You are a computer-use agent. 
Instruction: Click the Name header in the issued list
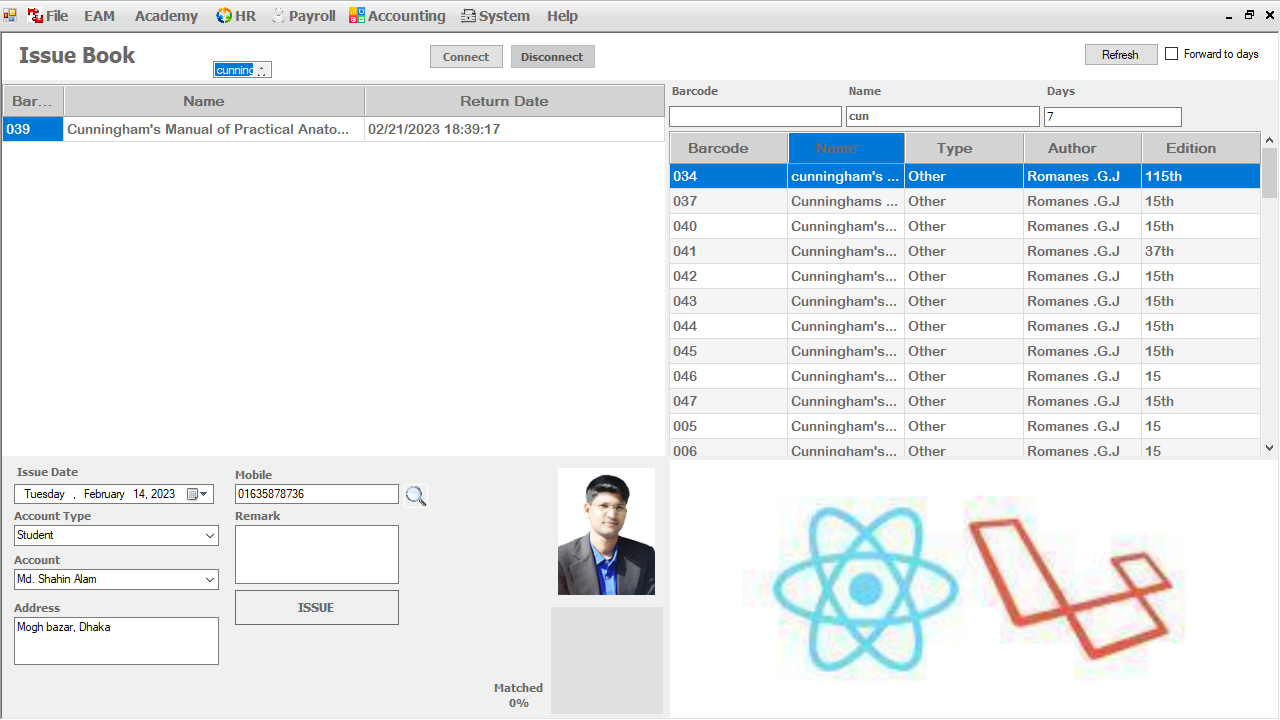click(x=214, y=101)
